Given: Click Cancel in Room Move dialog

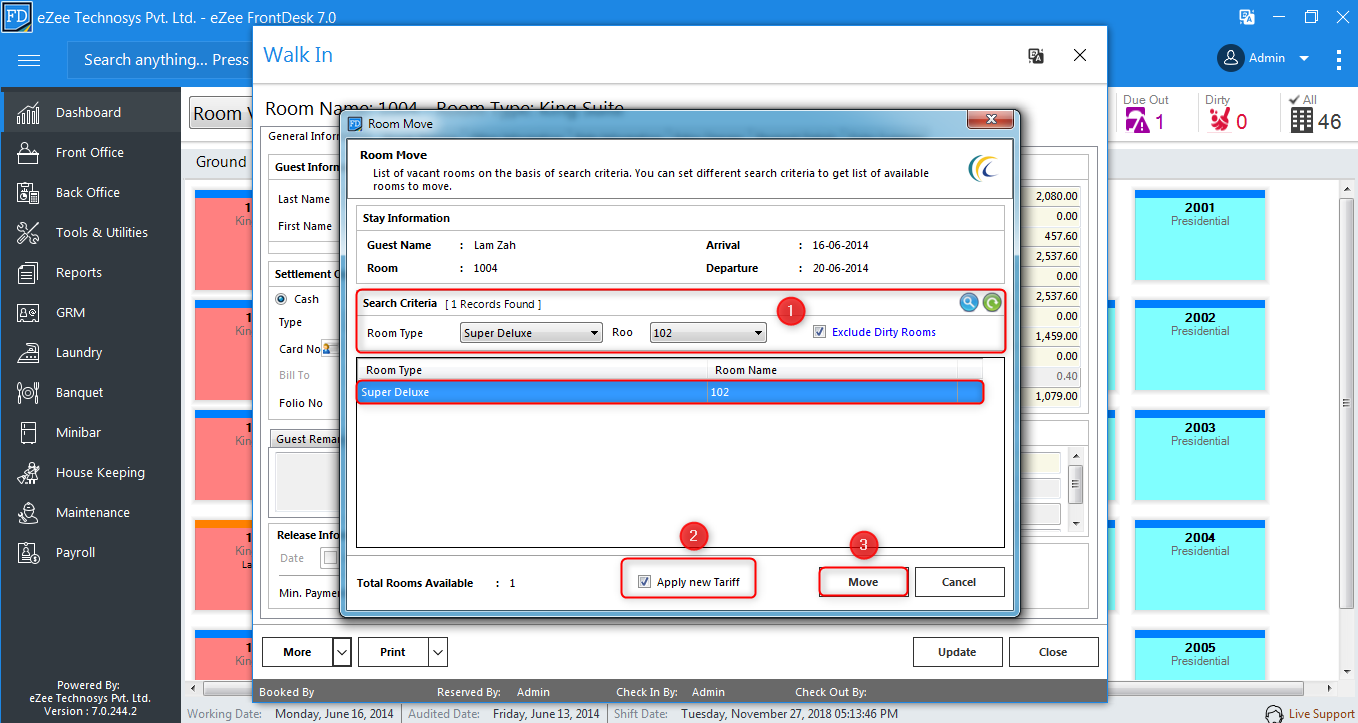Looking at the screenshot, I should point(959,582).
